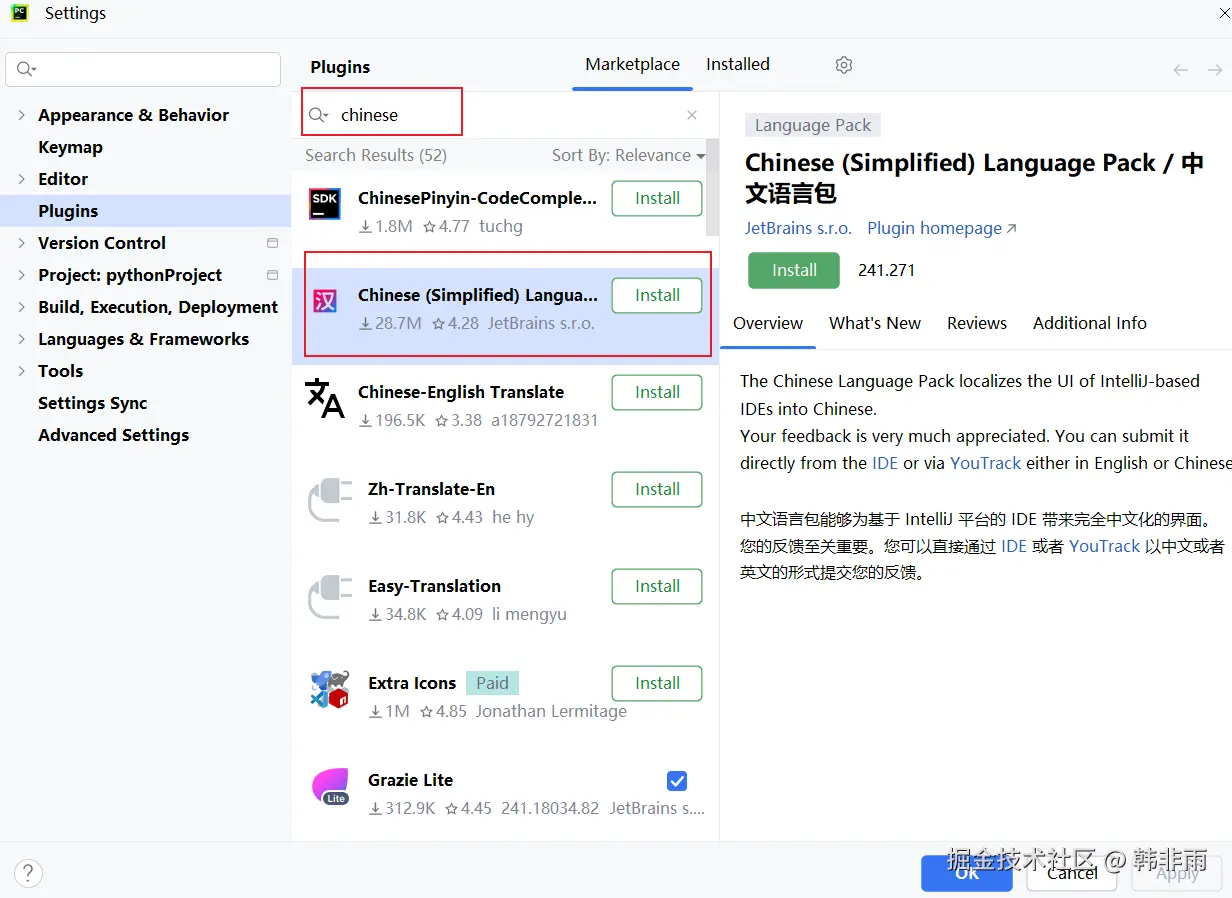Viewport: 1232px width, 898px height.
Task: Select the Easy-Translation plug icon
Action: click(330, 596)
